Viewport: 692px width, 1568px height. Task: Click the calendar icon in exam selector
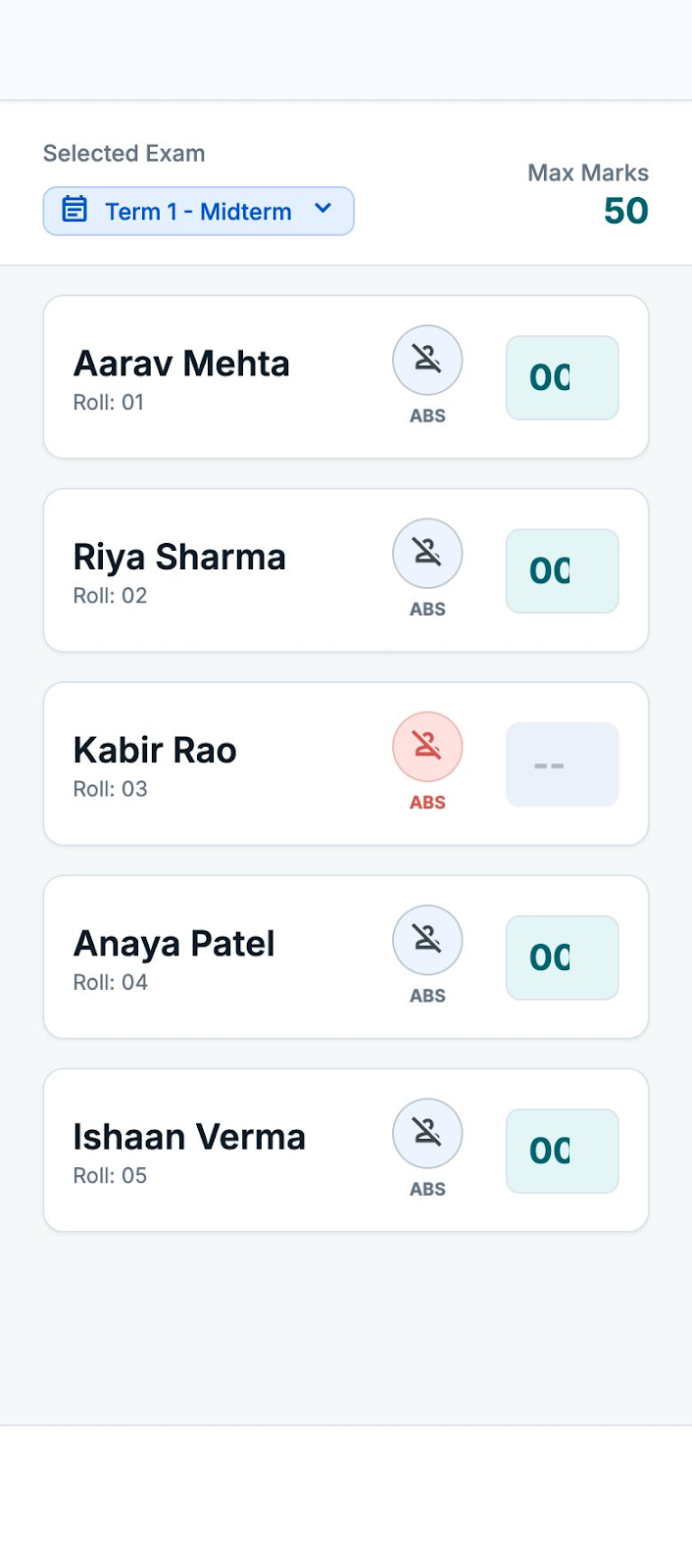[75, 210]
